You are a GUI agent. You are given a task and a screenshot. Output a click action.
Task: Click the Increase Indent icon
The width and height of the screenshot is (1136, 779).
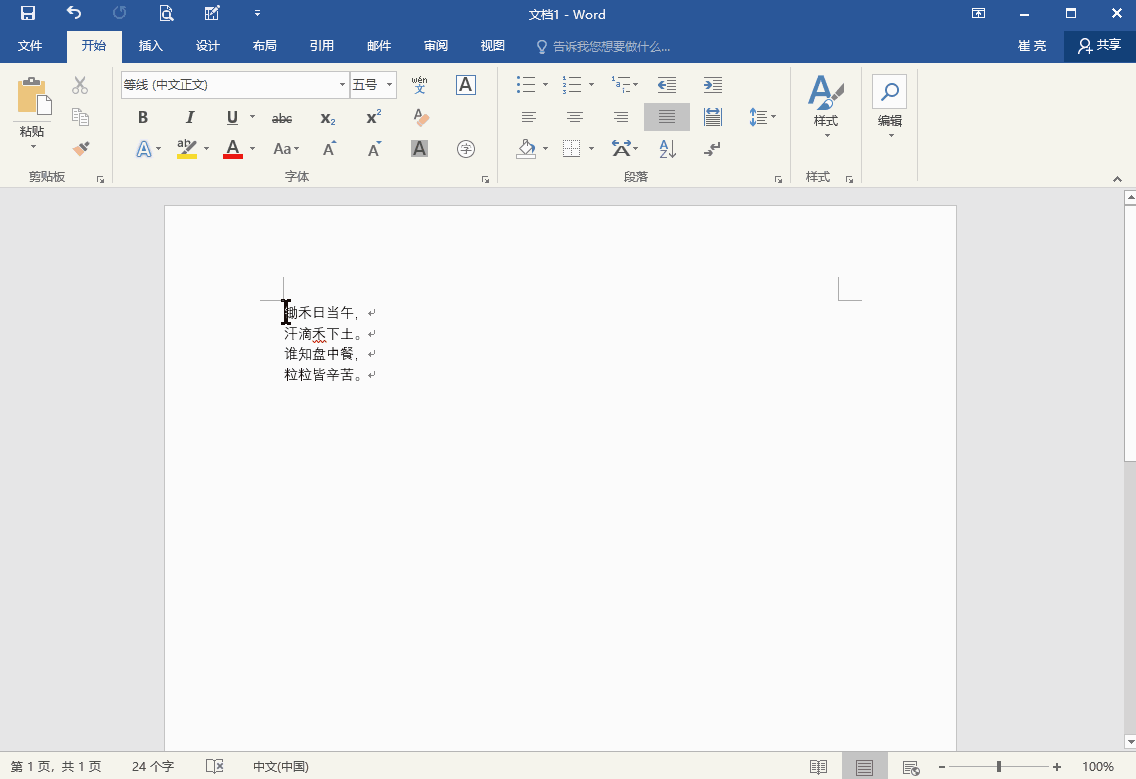pos(712,85)
